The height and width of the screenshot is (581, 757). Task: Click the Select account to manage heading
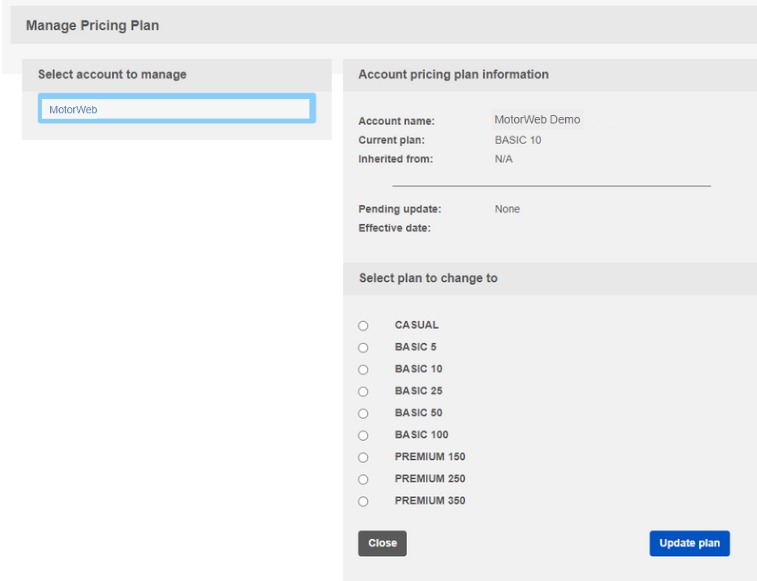[x=112, y=74]
